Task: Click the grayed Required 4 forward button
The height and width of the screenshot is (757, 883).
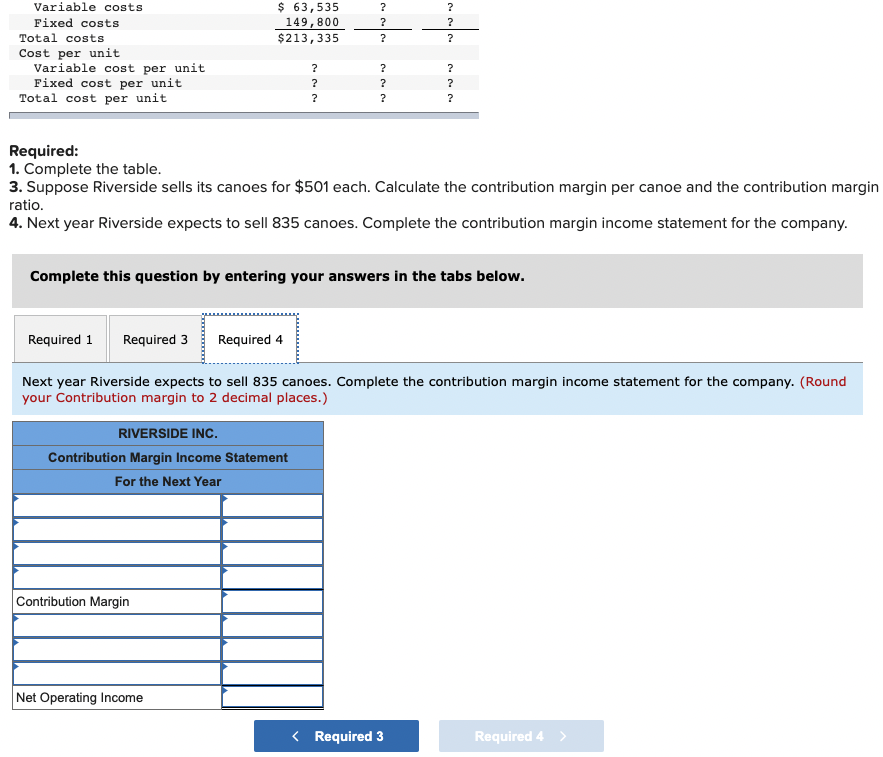Action: (x=521, y=735)
